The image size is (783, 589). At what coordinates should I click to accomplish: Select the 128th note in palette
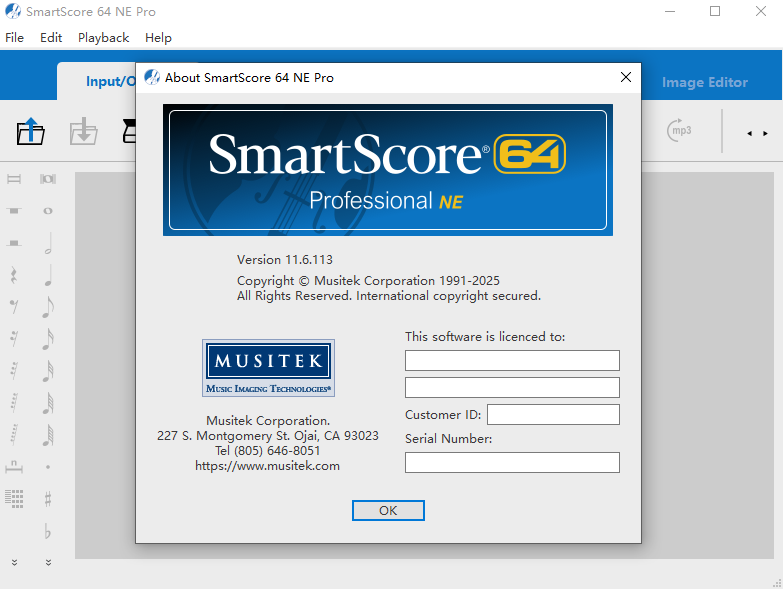(48, 435)
